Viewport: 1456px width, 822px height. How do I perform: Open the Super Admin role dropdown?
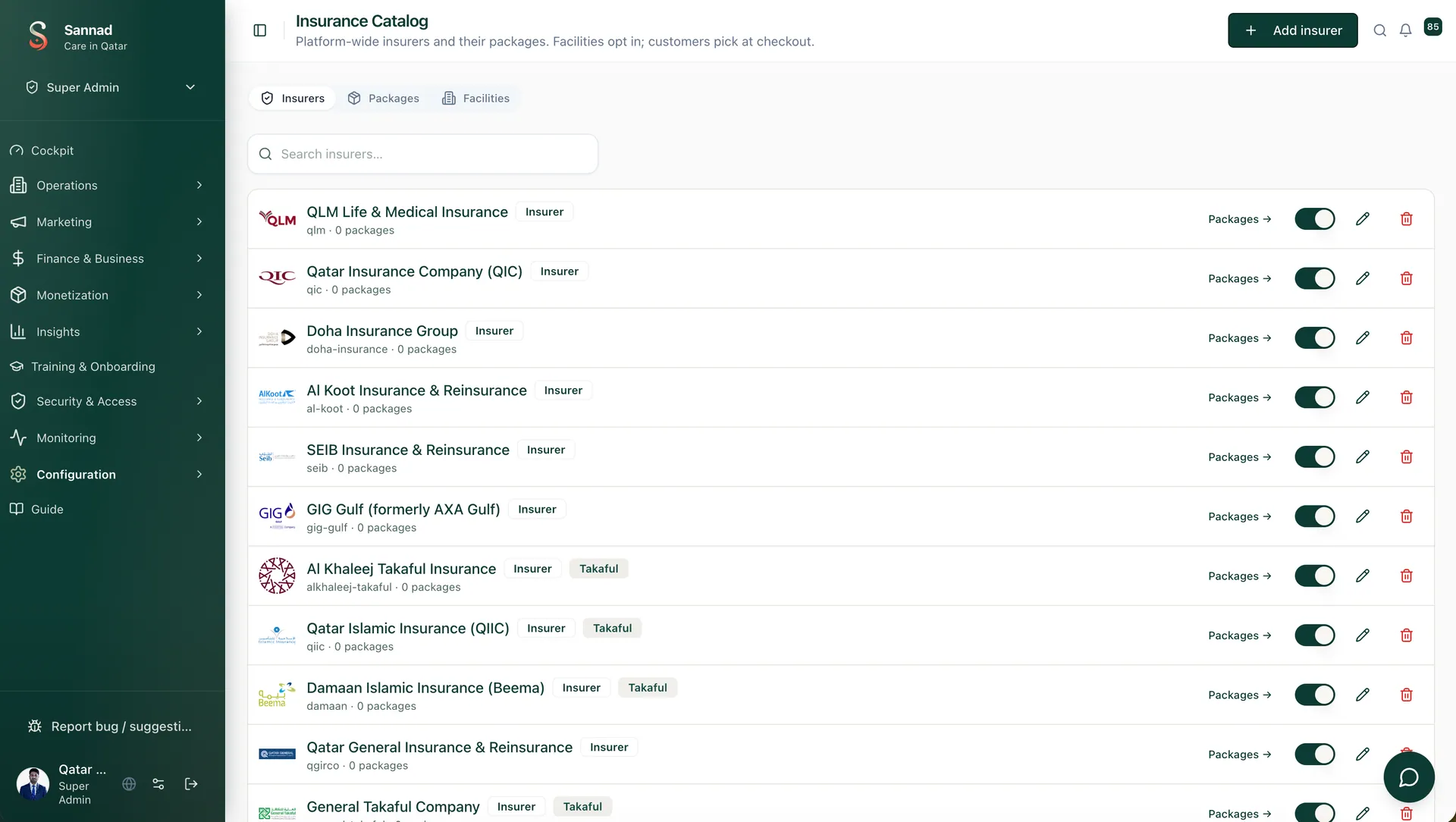pyautogui.click(x=111, y=87)
